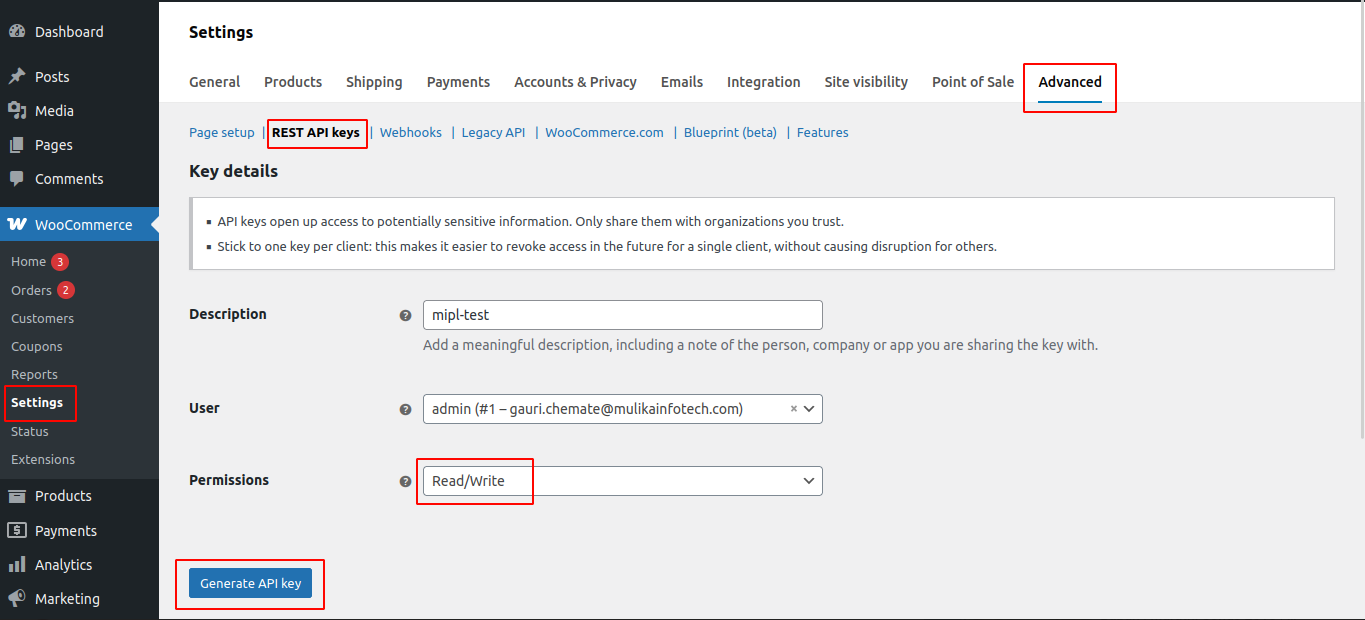Image resolution: width=1365 pixels, height=620 pixels.
Task: Click the Description text field
Action: point(622,315)
